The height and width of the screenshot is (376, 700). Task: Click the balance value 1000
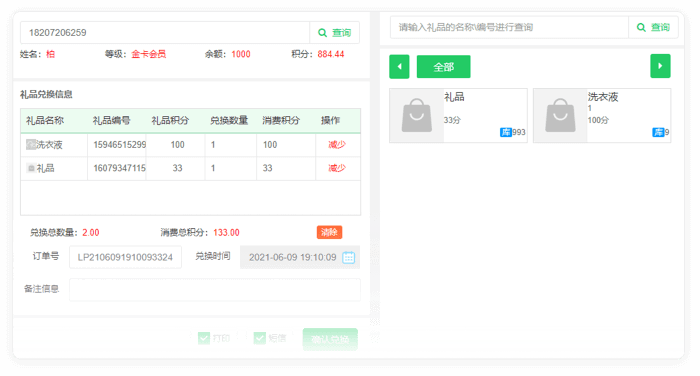tap(241, 54)
